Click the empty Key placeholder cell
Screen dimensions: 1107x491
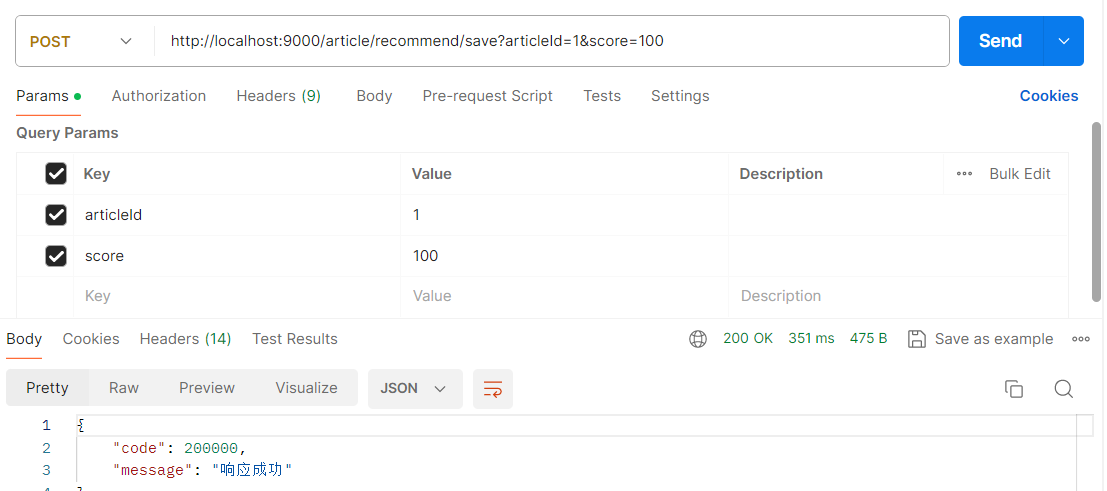(x=237, y=296)
